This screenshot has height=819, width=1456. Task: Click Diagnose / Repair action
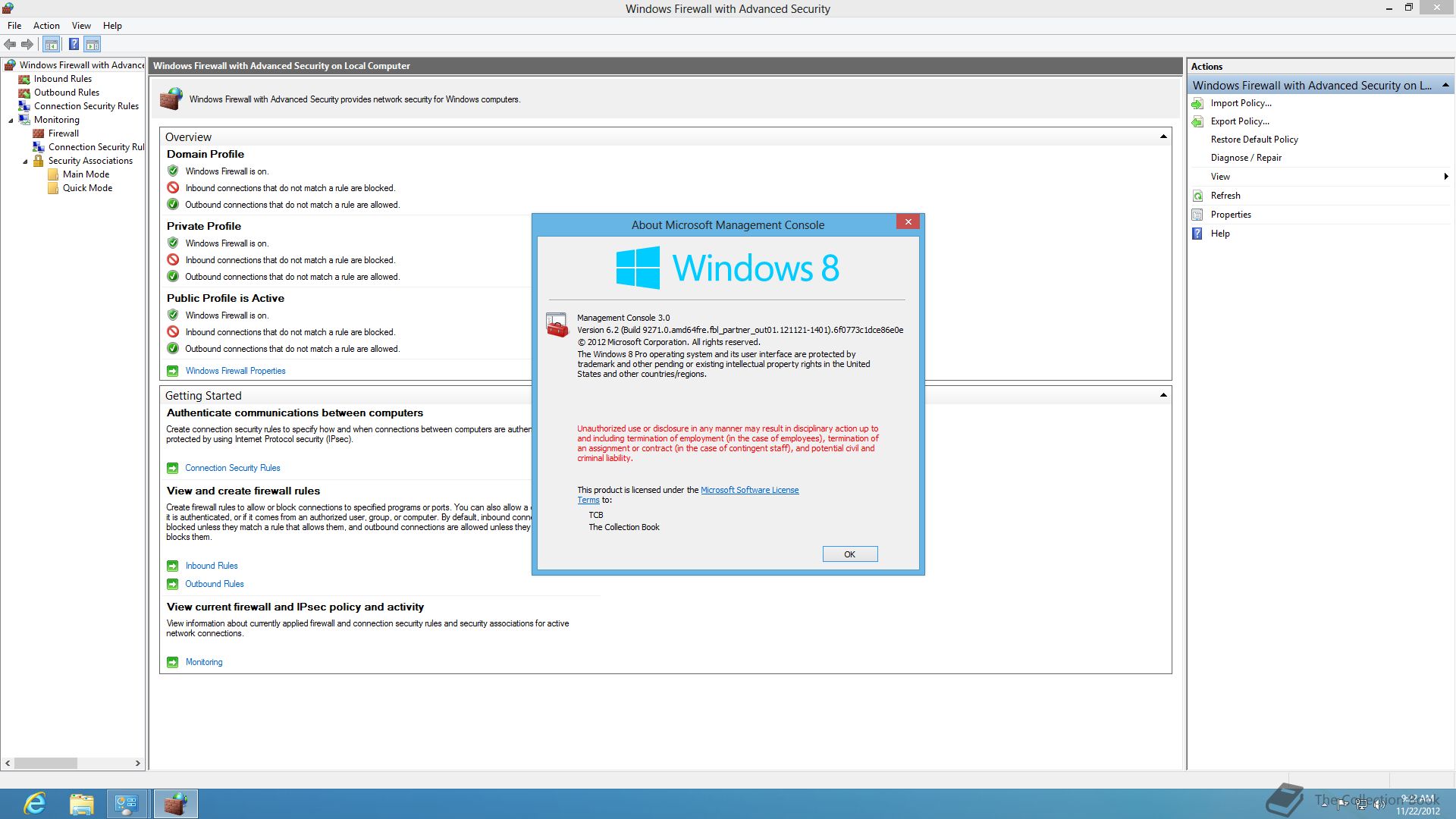tap(1246, 158)
